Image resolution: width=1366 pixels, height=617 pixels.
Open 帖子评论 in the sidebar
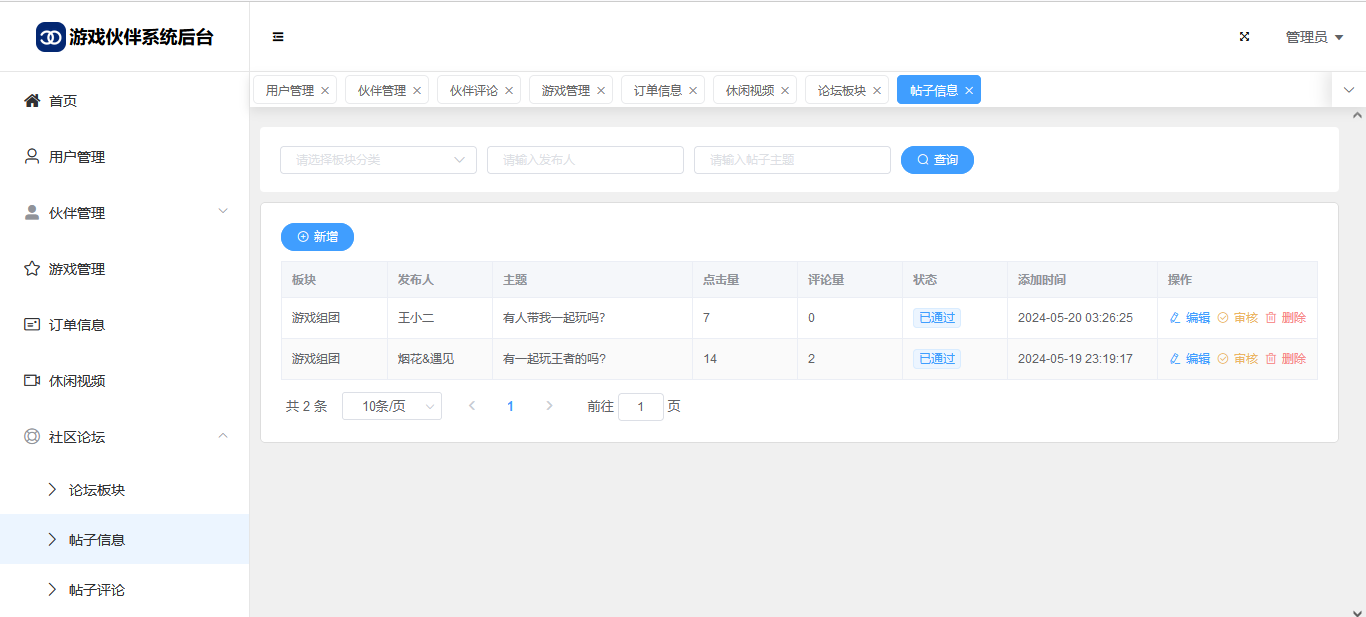click(x=97, y=590)
